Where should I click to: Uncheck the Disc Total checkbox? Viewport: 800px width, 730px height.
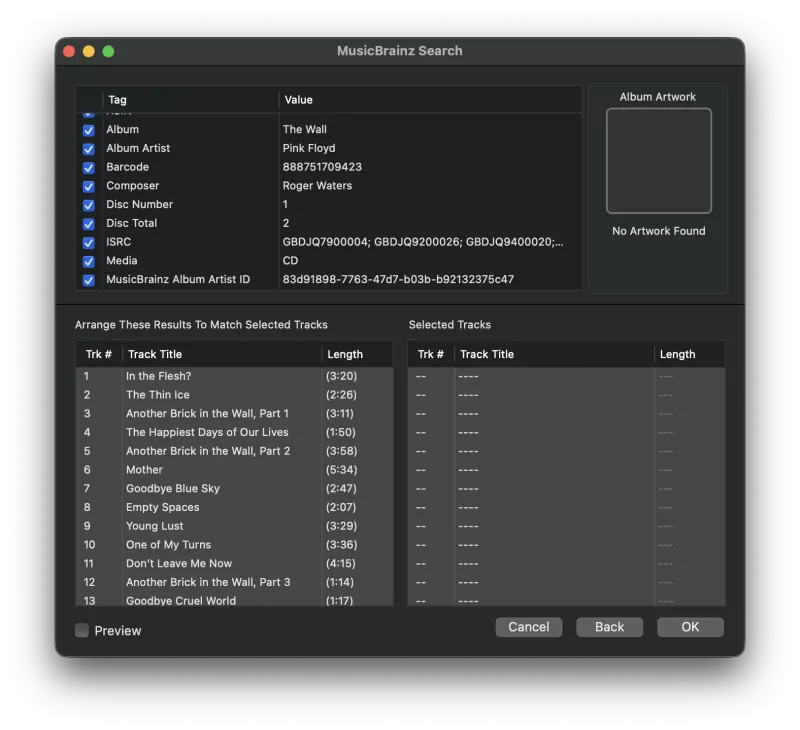click(x=88, y=224)
